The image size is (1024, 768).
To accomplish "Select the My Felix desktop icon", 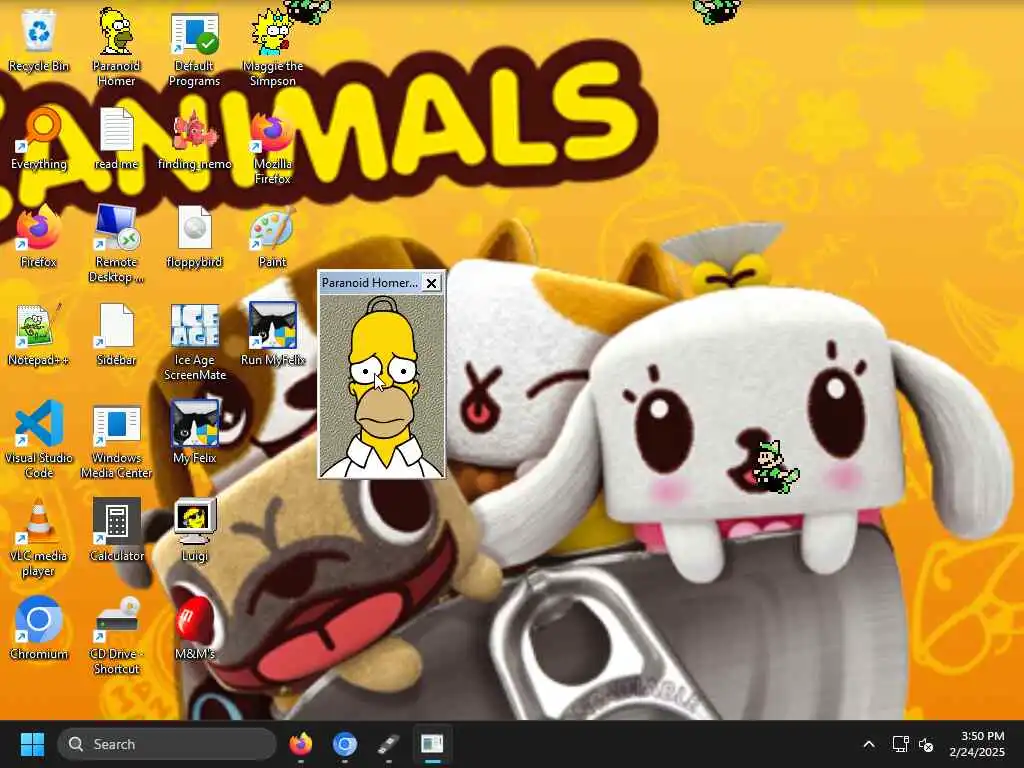I will [x=194, y=433].
